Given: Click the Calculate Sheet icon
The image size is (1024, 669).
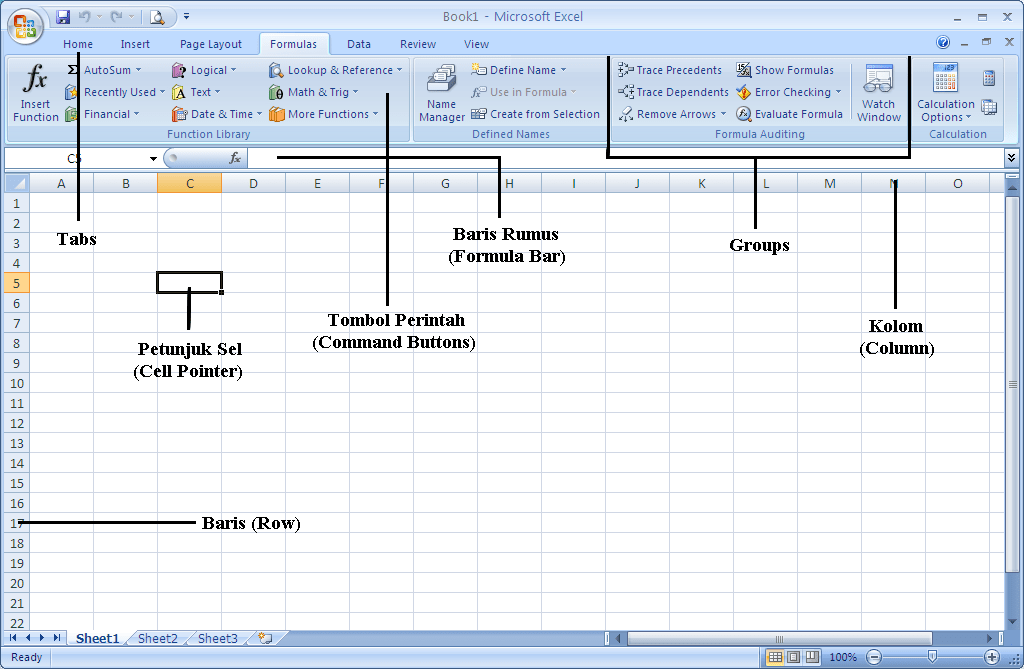Looking at the screenshot, I should [989, 107].
